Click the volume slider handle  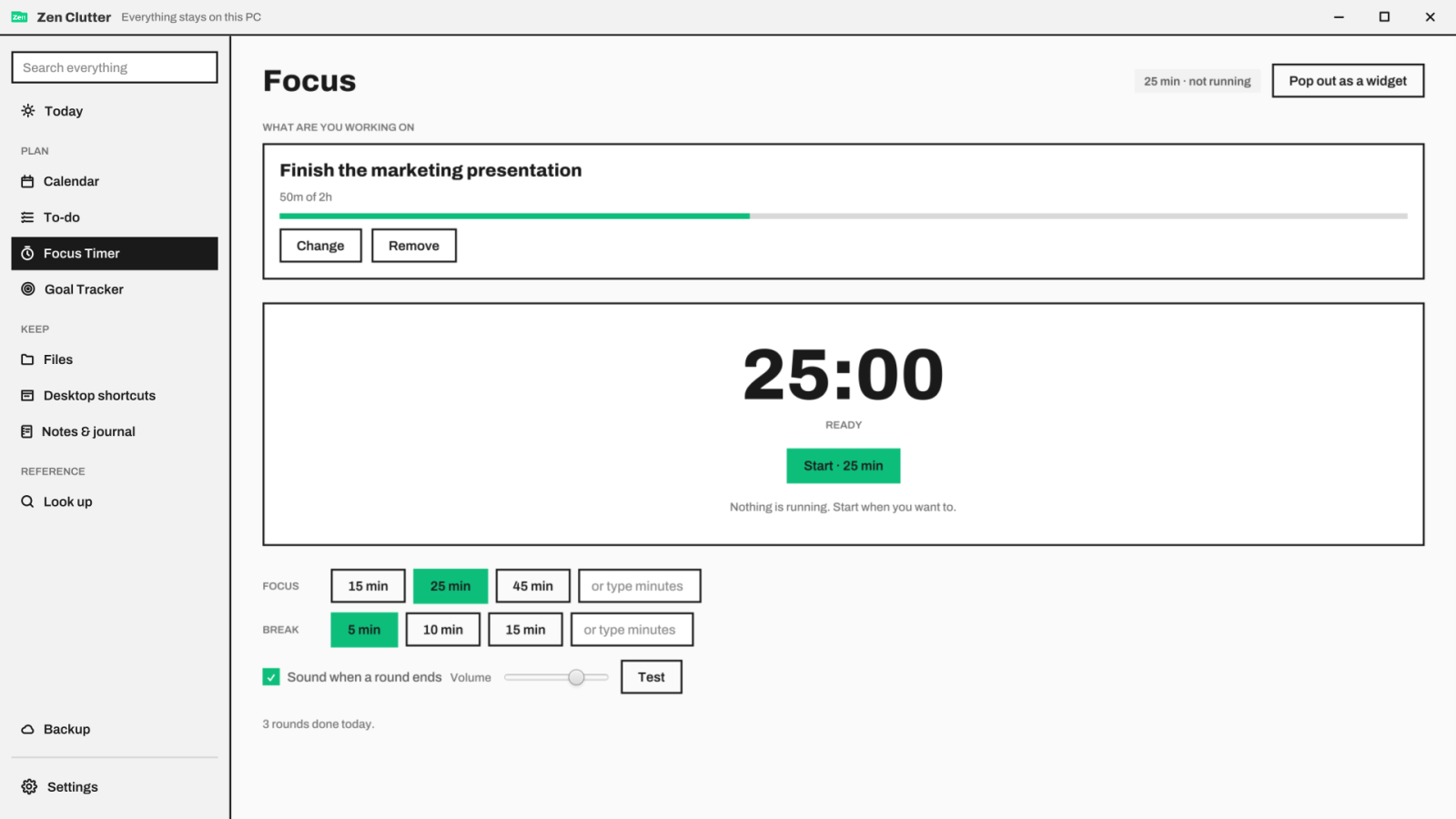(576, 677)
